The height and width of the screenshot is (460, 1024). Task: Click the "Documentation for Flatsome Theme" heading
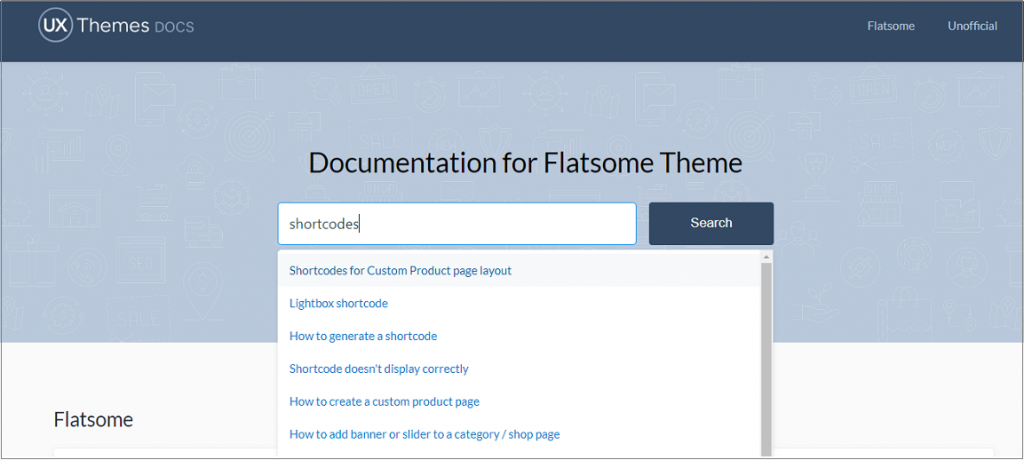525,163
